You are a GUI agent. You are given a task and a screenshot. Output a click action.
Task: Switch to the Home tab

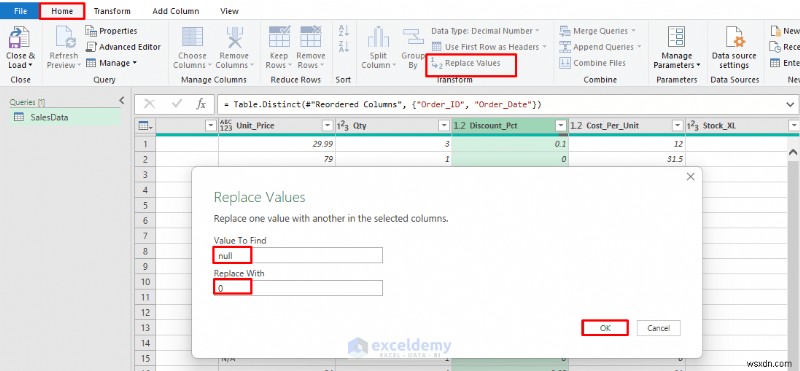pyautogui.click(x=62, y=11)
